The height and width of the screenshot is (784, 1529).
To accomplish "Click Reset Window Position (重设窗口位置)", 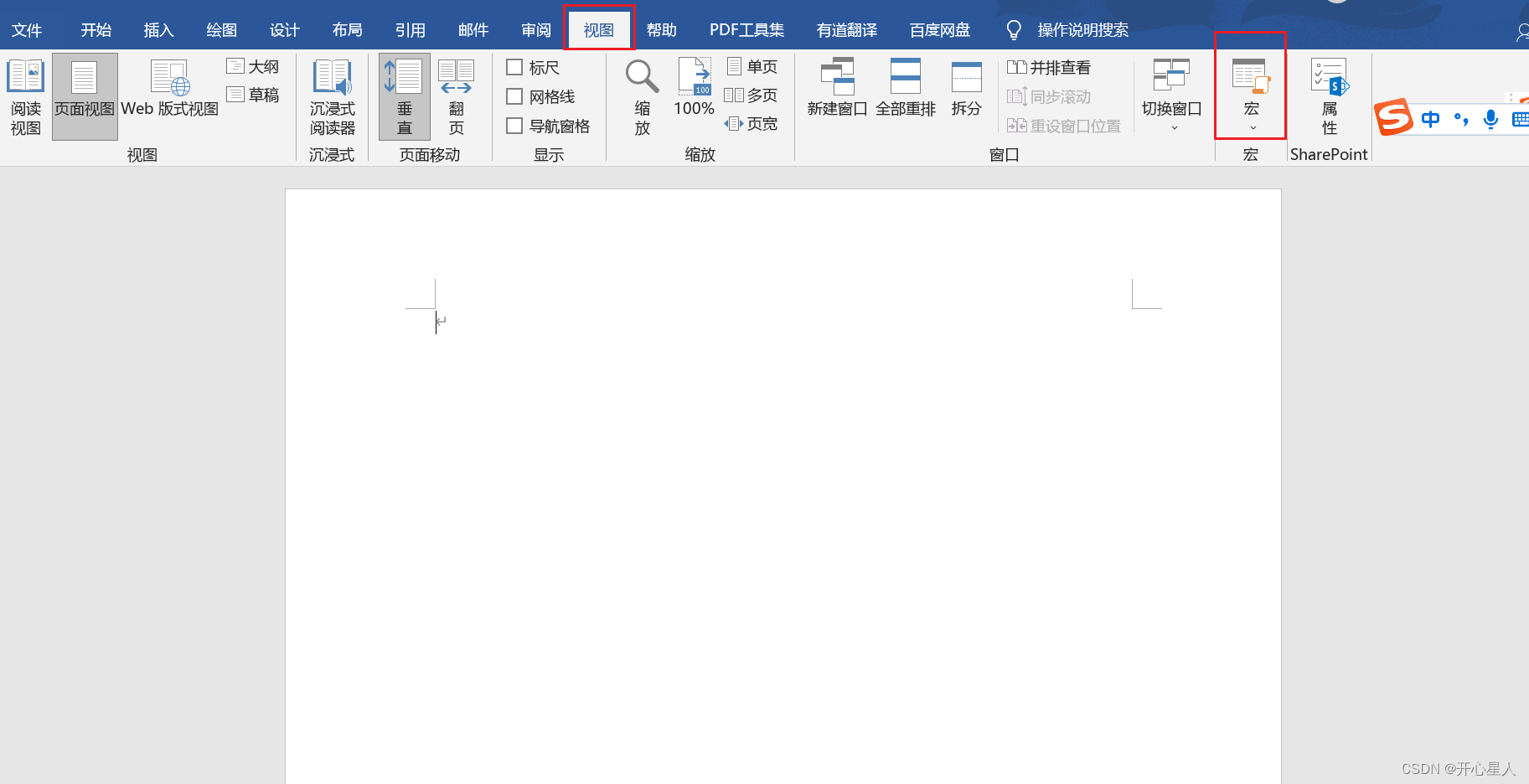I will point(1064,126).
